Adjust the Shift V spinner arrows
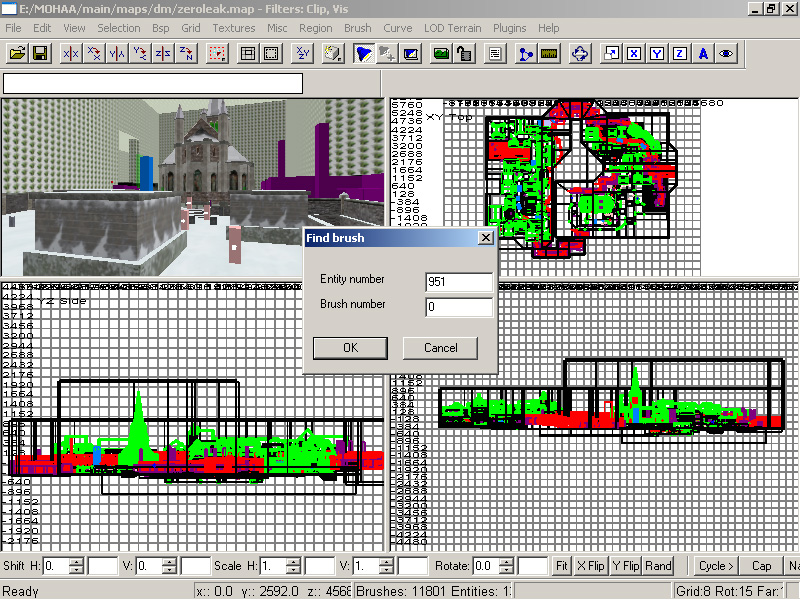 [x=169, y=566]
